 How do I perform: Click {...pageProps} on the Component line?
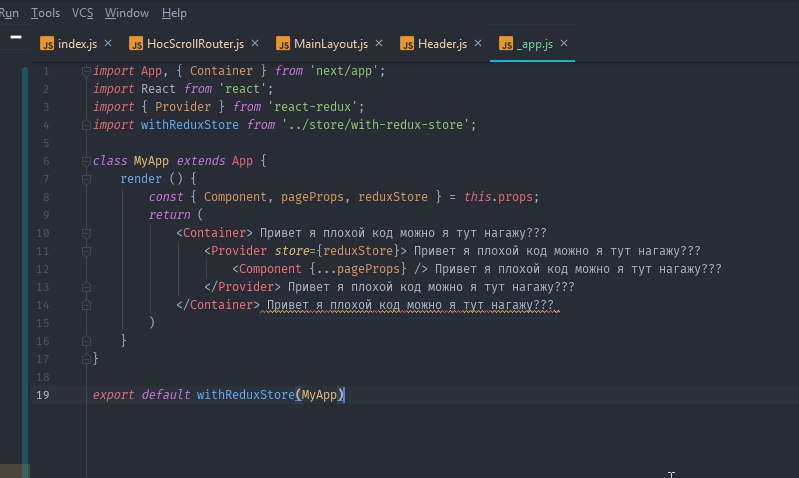(x=358, y=269)
